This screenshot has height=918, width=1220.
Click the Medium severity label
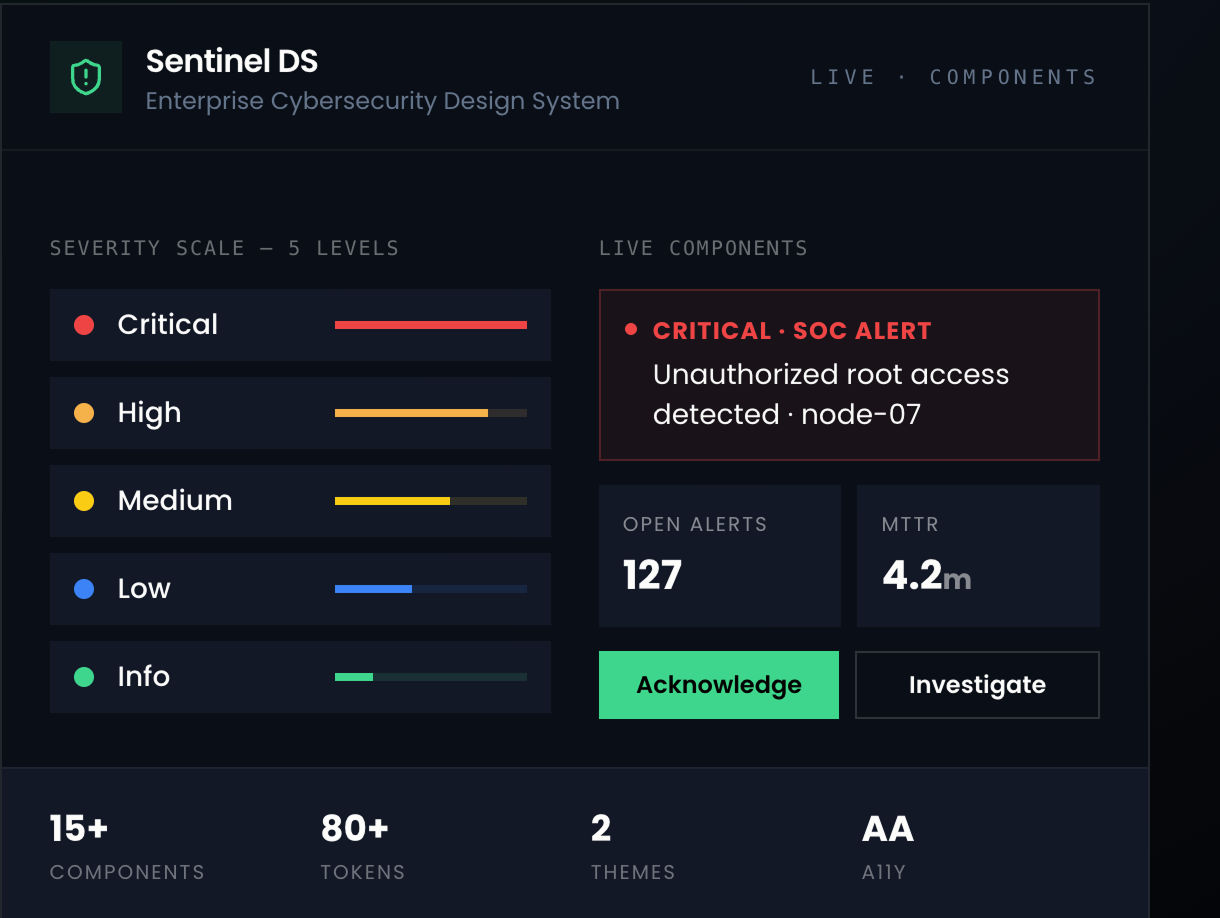click(x=175, y=501)
